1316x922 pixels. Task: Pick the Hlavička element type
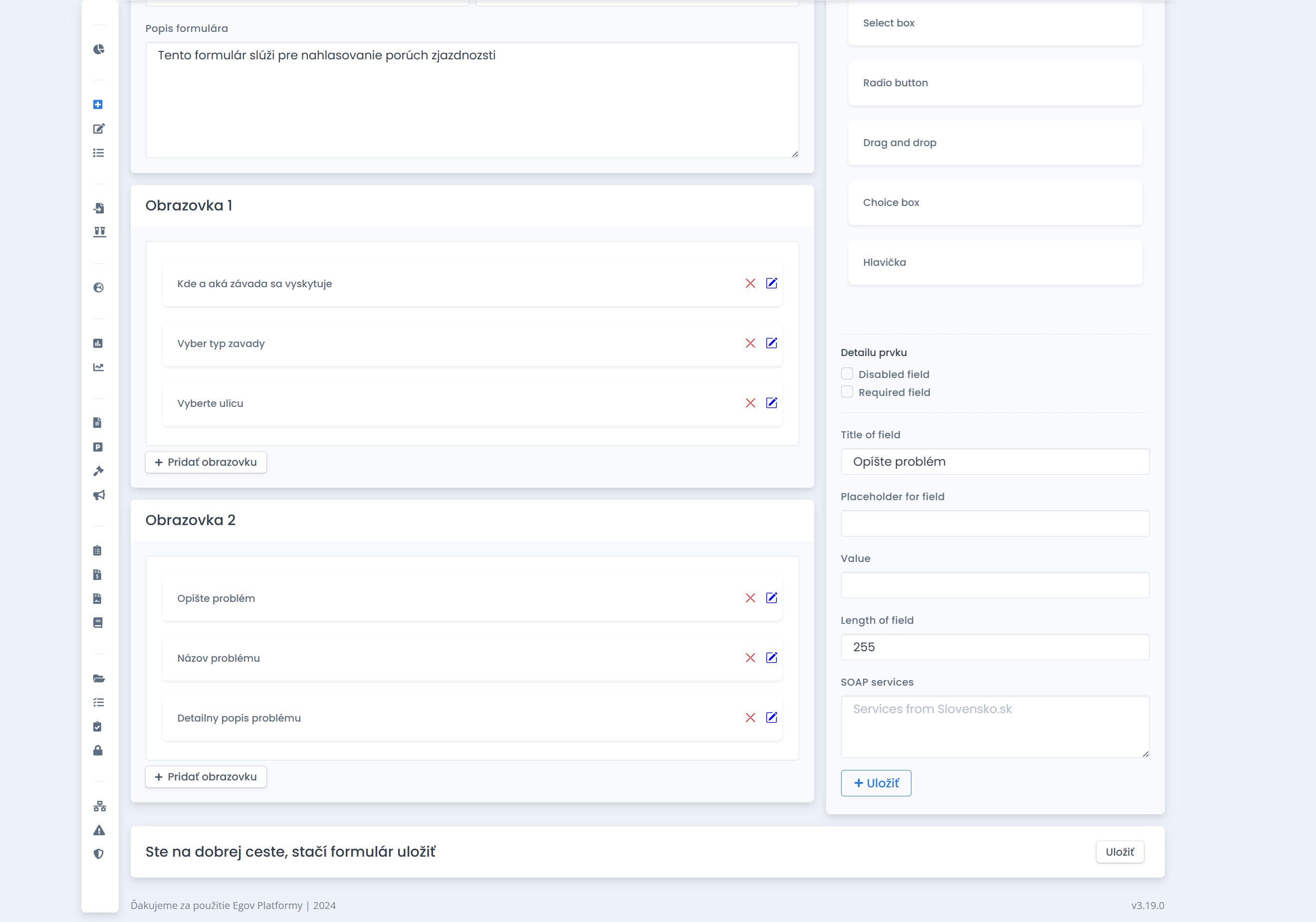[994, 262]
